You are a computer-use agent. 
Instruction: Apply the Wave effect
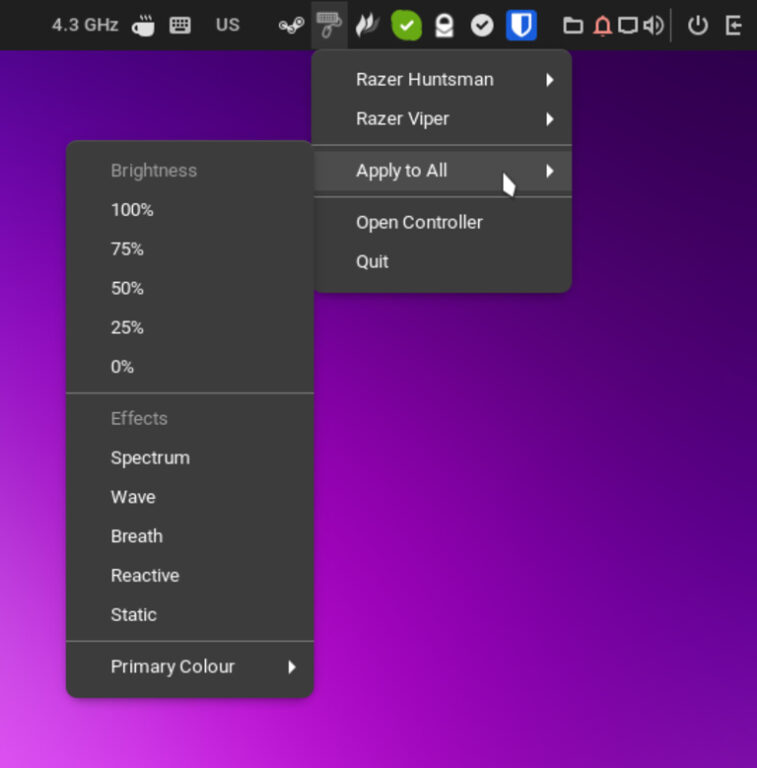coord(190,497)
